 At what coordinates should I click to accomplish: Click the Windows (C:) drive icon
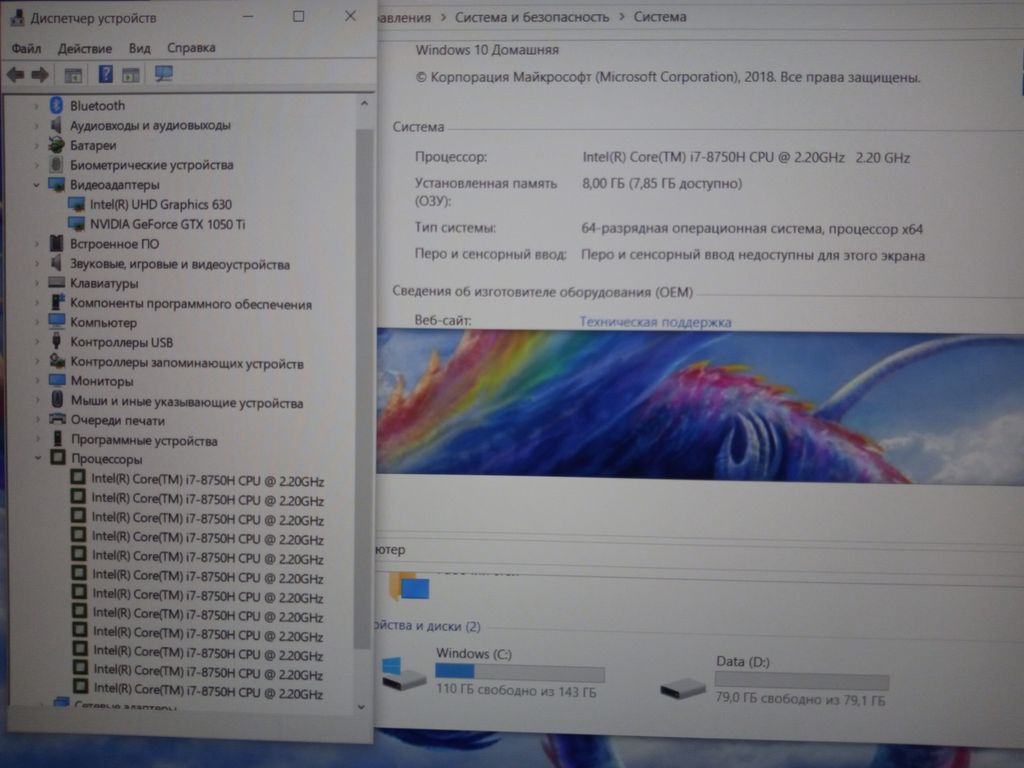click(x=405, y=676)
